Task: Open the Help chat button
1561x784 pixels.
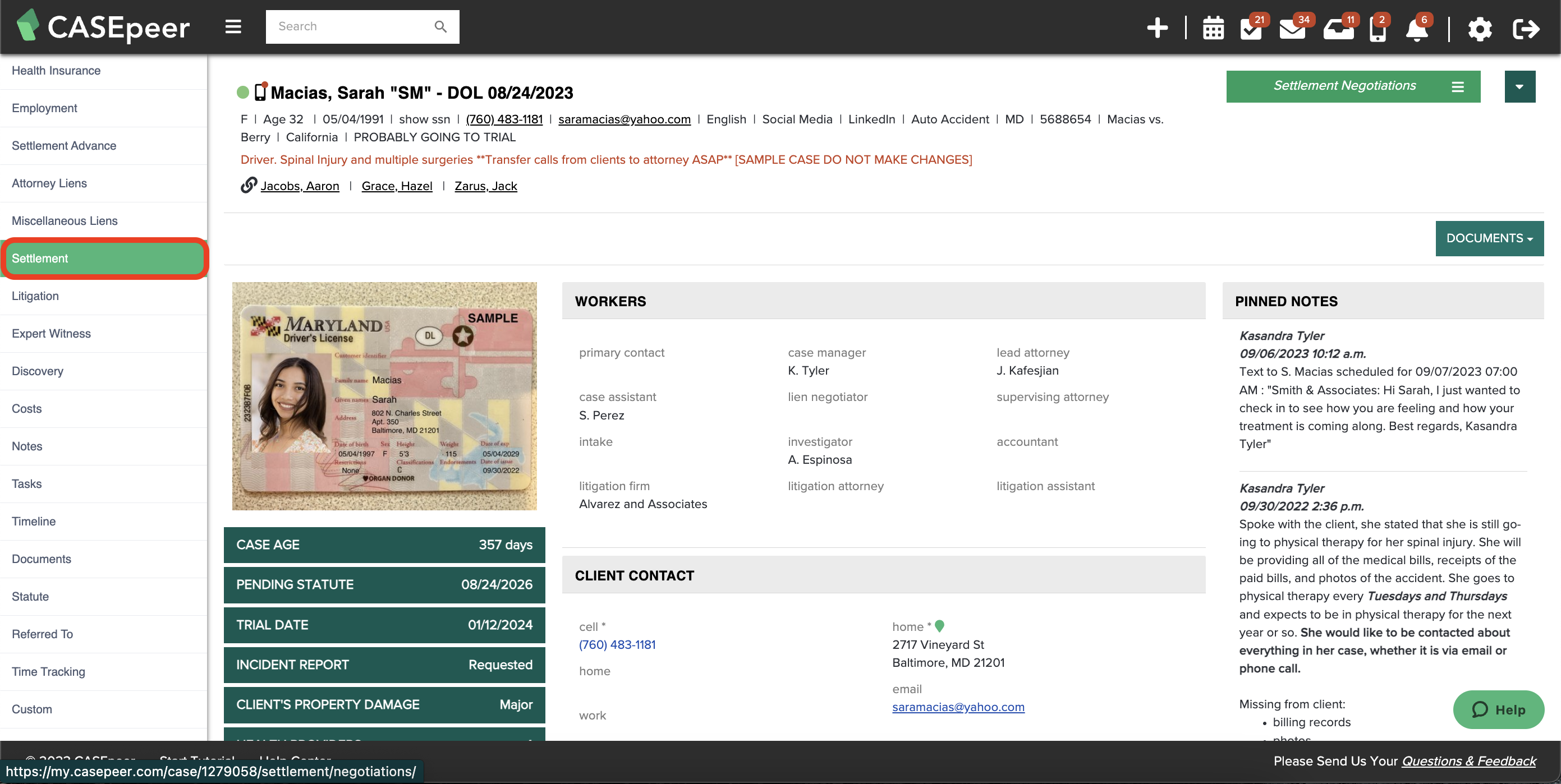Action: 1499,709
